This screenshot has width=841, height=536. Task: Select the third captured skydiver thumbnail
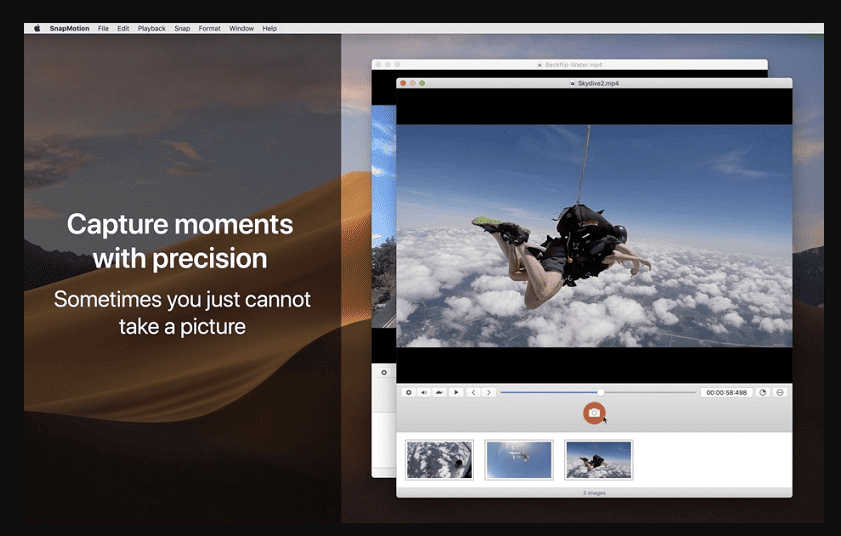tap(599, 460)
